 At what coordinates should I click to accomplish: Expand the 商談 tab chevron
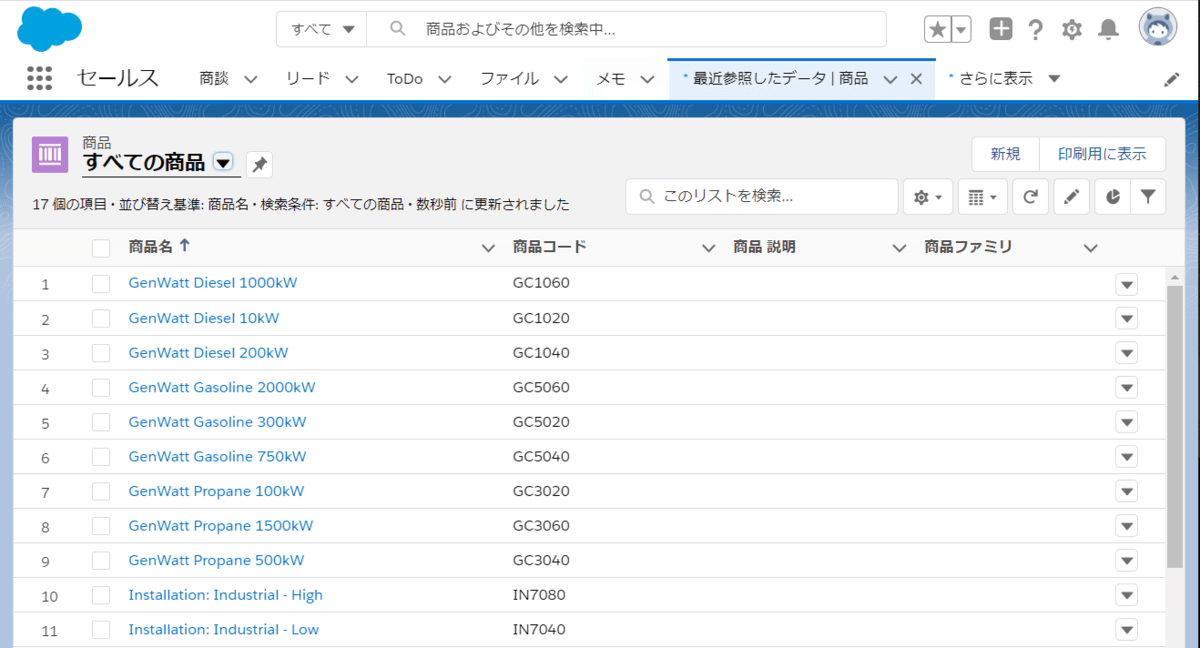(251, 79)
